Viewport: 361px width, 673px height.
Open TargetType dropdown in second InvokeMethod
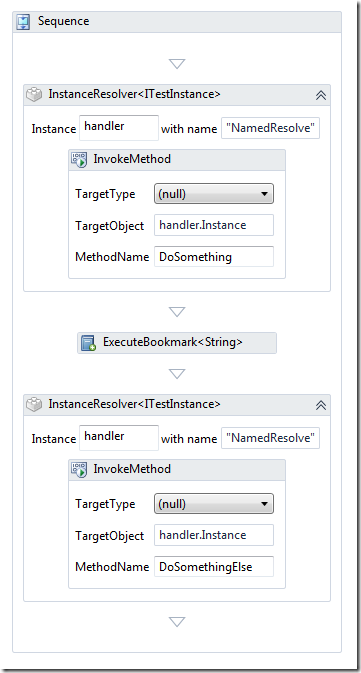[x=214, y=504]
